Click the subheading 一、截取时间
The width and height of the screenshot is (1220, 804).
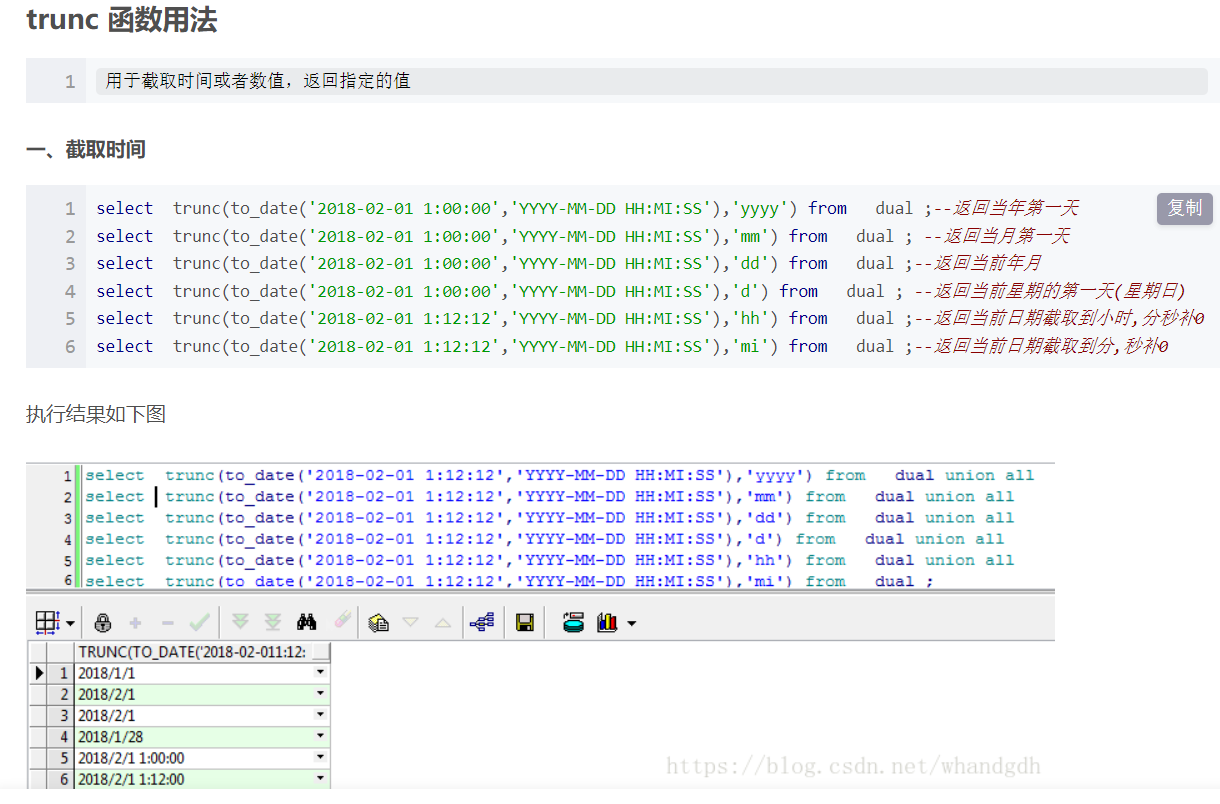coord(86,150)
